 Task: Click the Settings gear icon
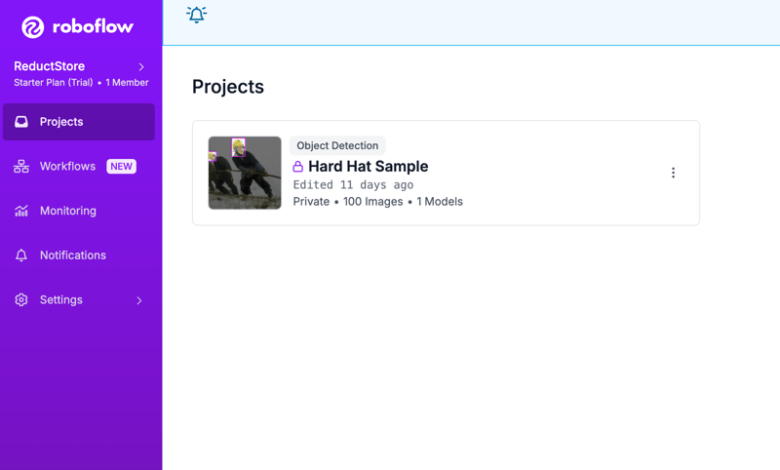[21, 300]
